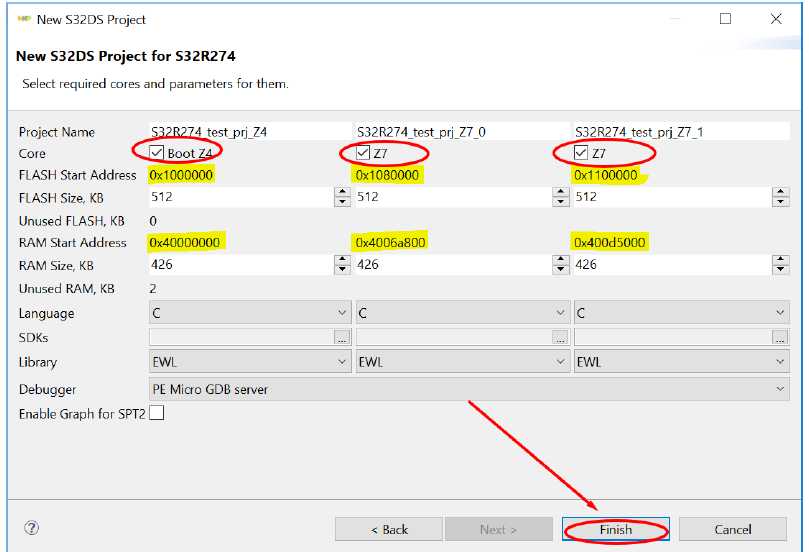
Task: Open the Library EWL dropdown for Z7_0 project
Action: [462, 362]
